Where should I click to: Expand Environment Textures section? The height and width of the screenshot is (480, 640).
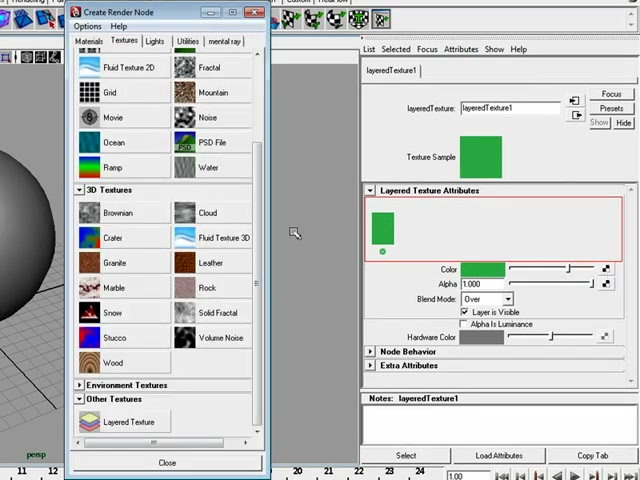[79, 385]
